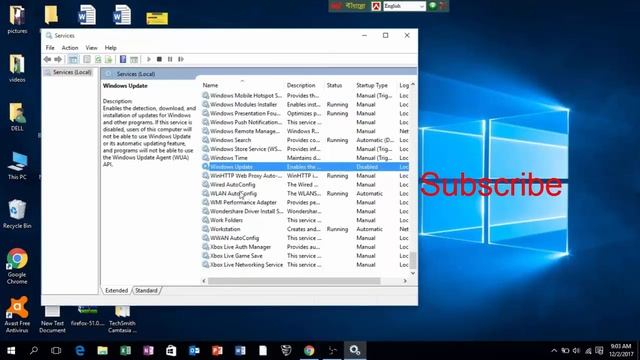
Task: Select Windows Push Notification service row
Action: click(305, 122)
